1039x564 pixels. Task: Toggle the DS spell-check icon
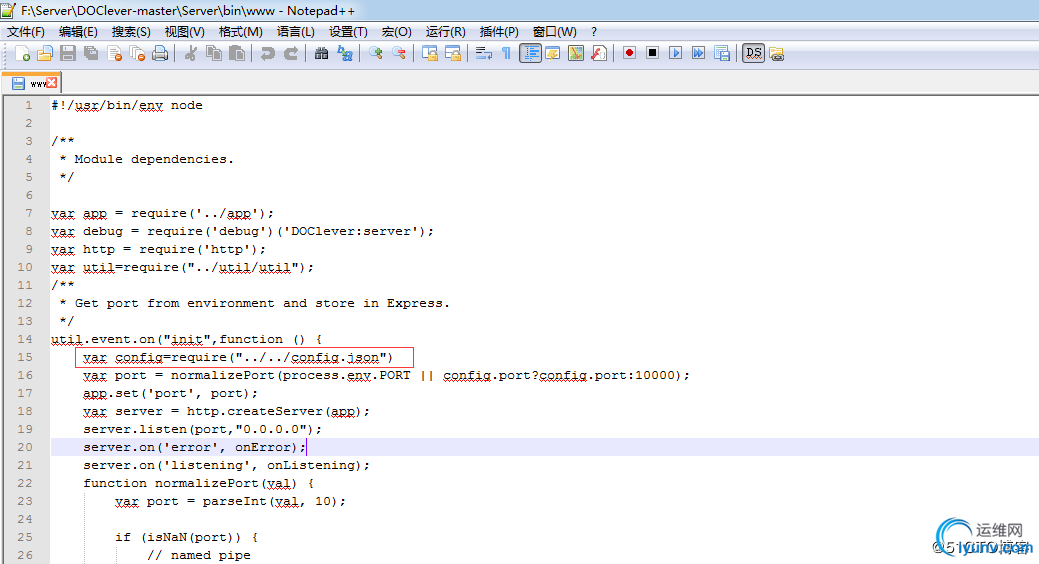(x=753, y=54)
